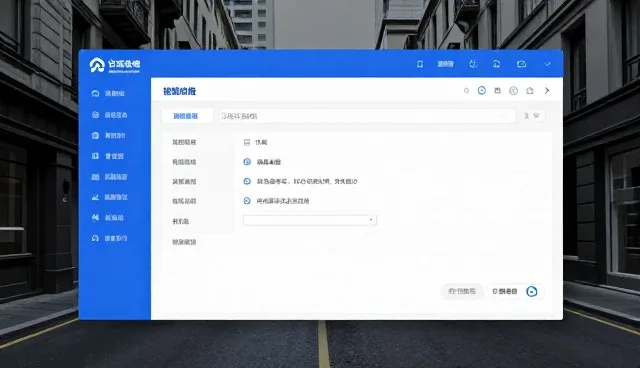Click the text label beside the header bell icon
The image size is (640, 368).
(x=445, y=64)
